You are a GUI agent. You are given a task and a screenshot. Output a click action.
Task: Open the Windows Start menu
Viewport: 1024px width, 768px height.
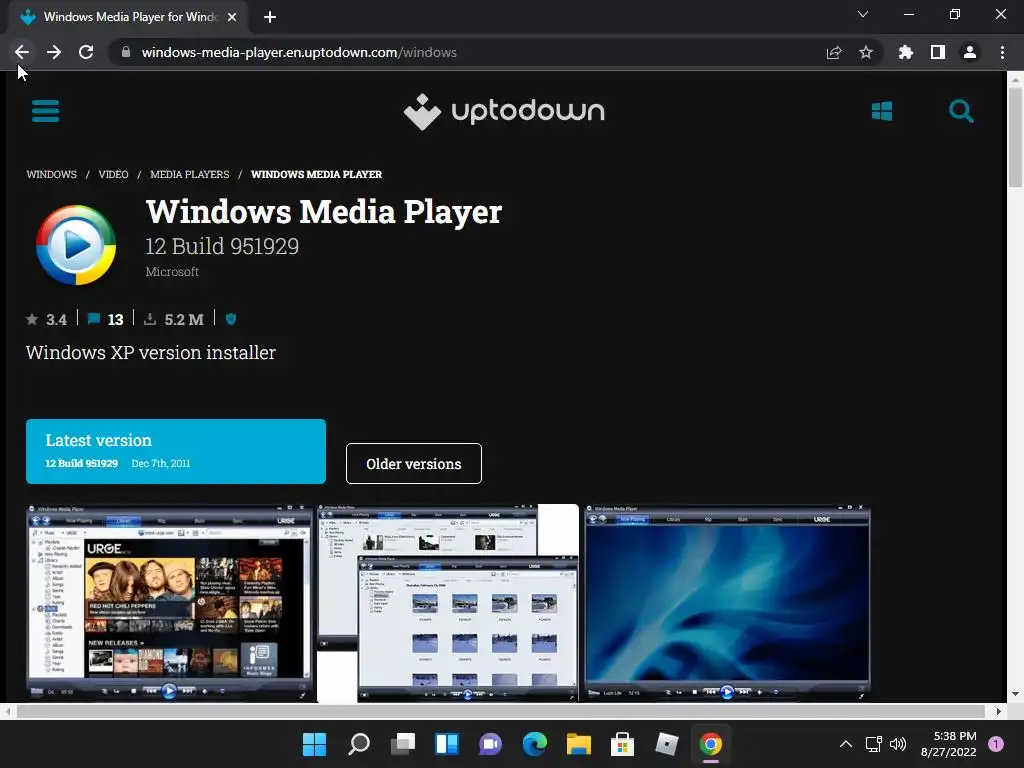tap(314, 744)
